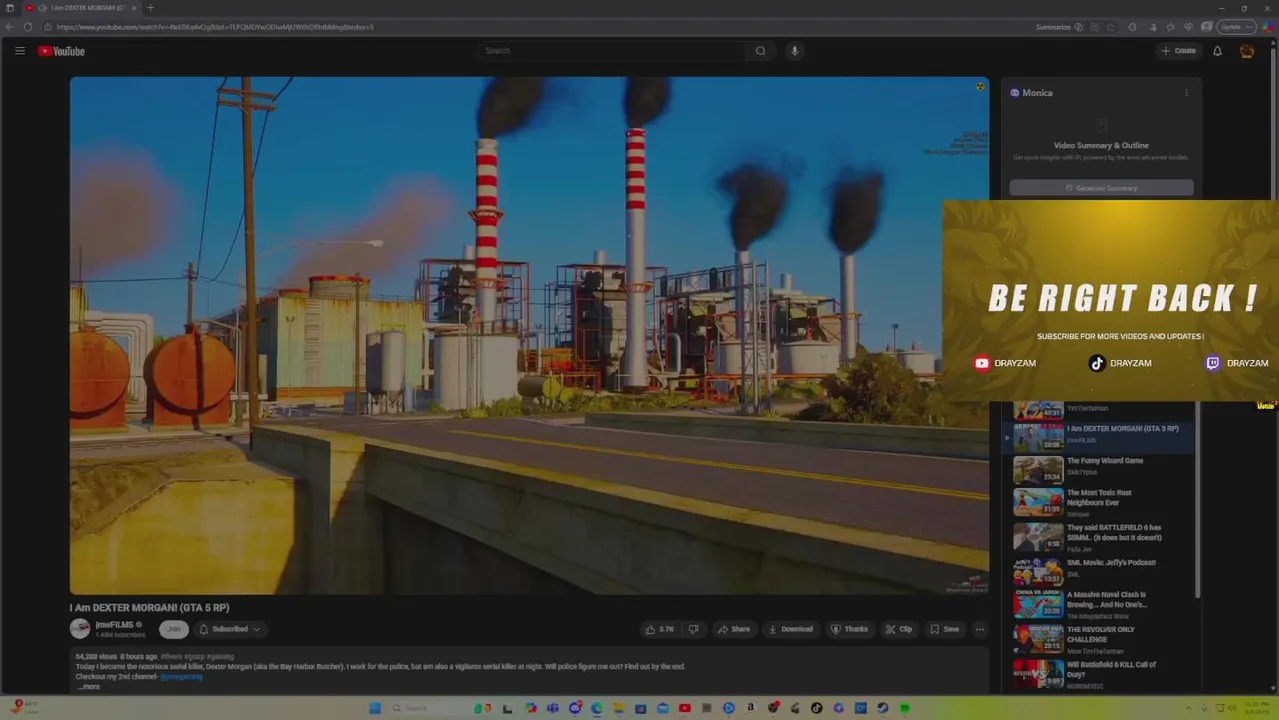
Task: Open a new browser tab
Action: pyautogui.click(x=150, y=8)
